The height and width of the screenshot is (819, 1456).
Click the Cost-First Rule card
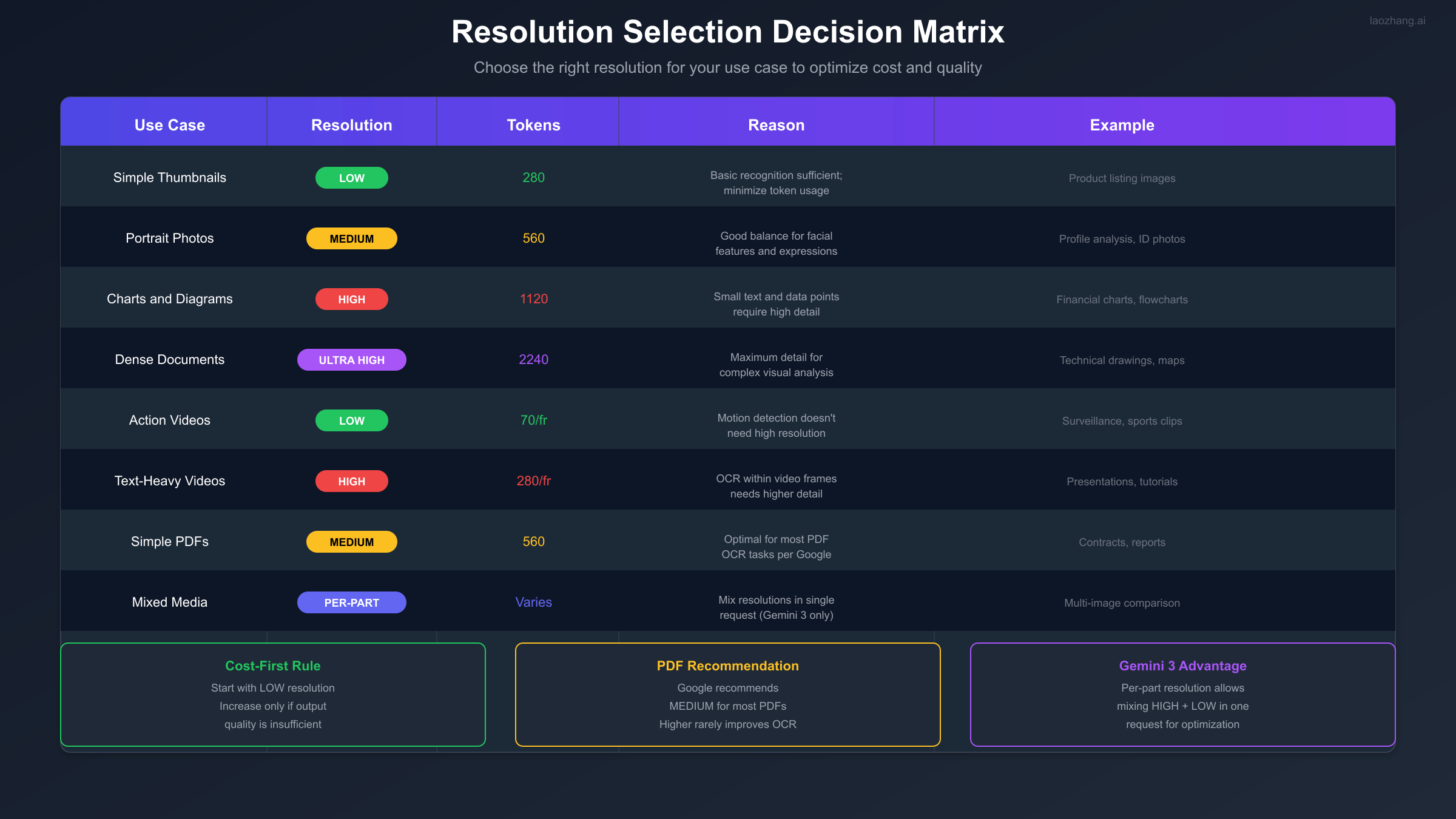272,694
